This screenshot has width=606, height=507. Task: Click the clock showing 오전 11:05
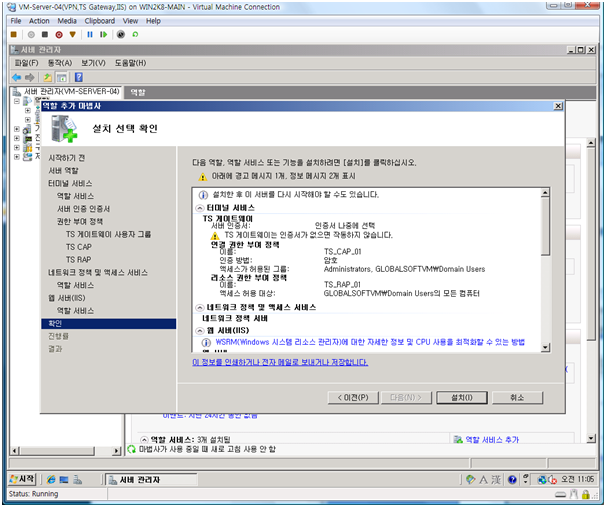577,480
